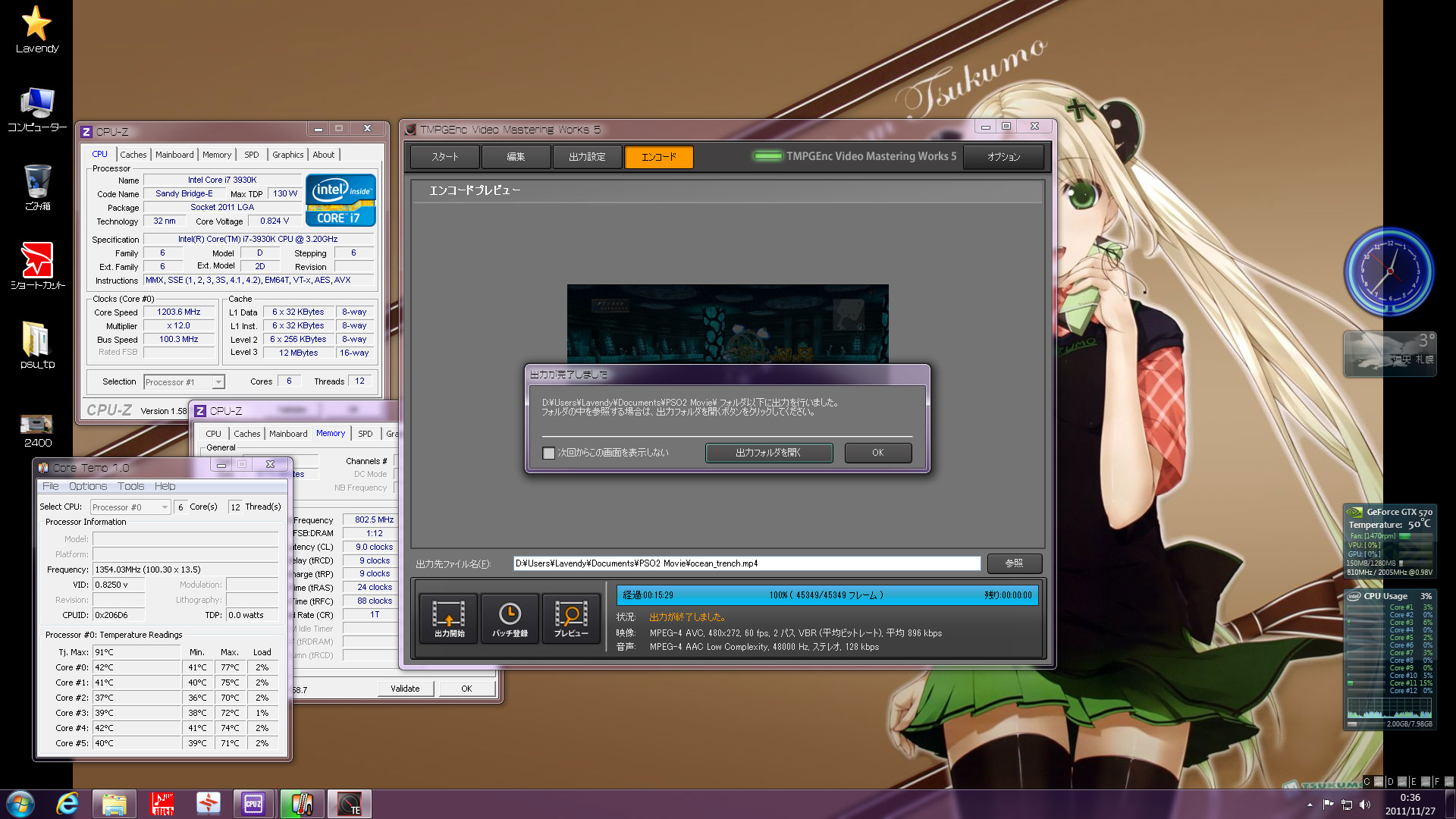Viewport: 1456px width, 819px height.
Task: Click the output file name path field
Action: (x=746, y=563)
